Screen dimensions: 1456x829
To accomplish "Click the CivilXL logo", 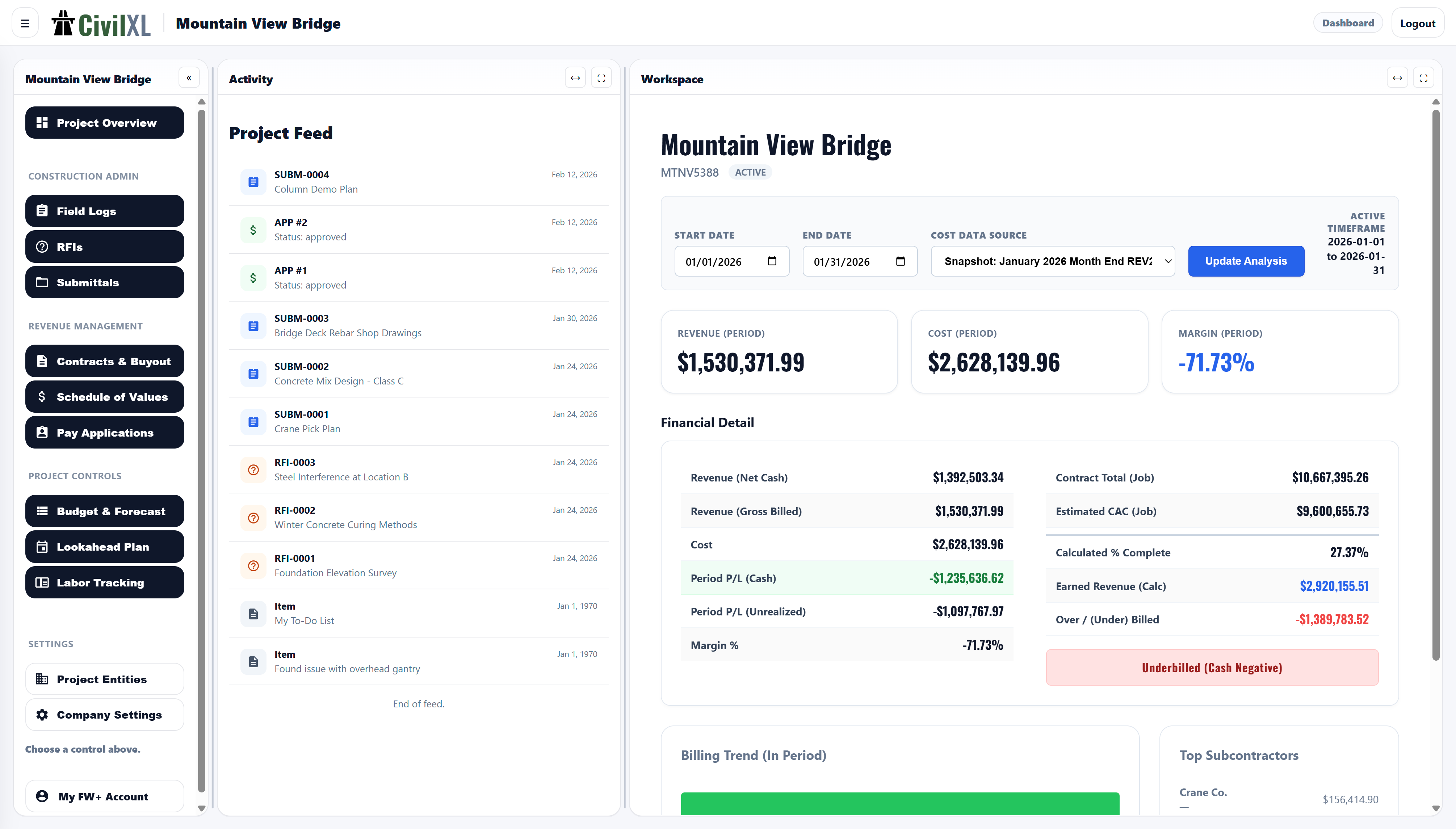I will tap(101, 23).
